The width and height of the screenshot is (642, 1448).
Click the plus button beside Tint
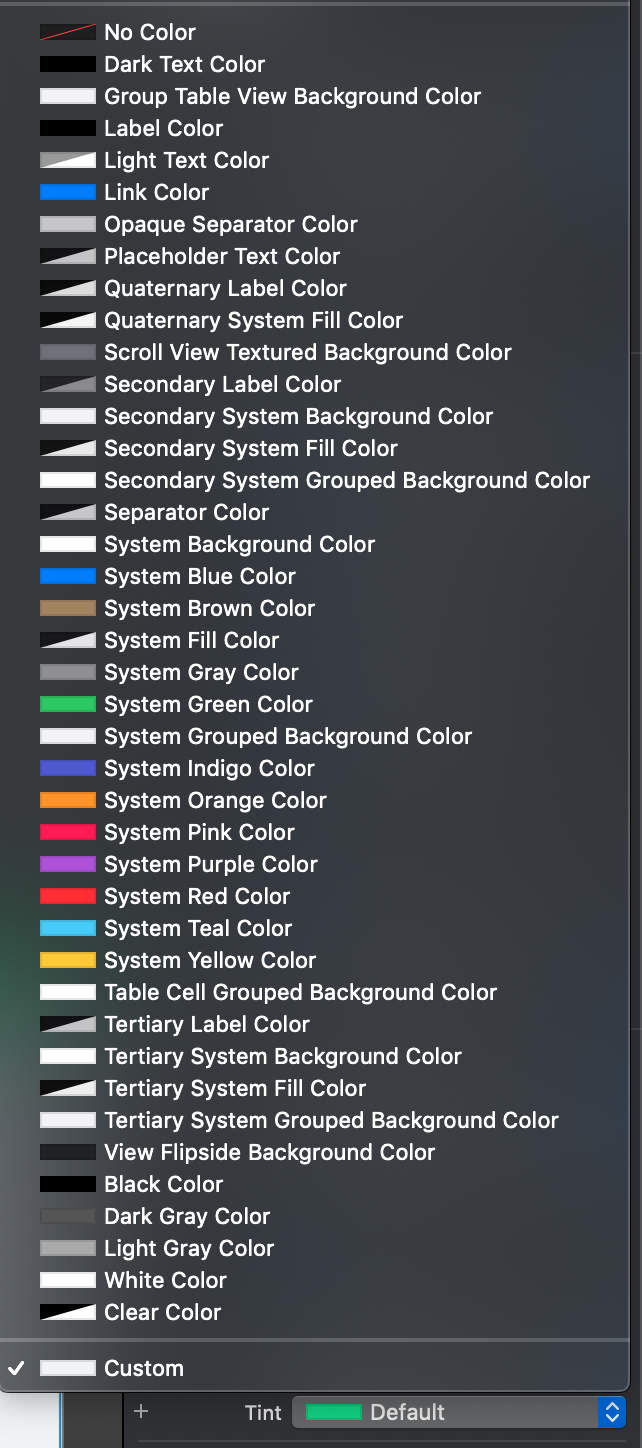click(141, 1411)
